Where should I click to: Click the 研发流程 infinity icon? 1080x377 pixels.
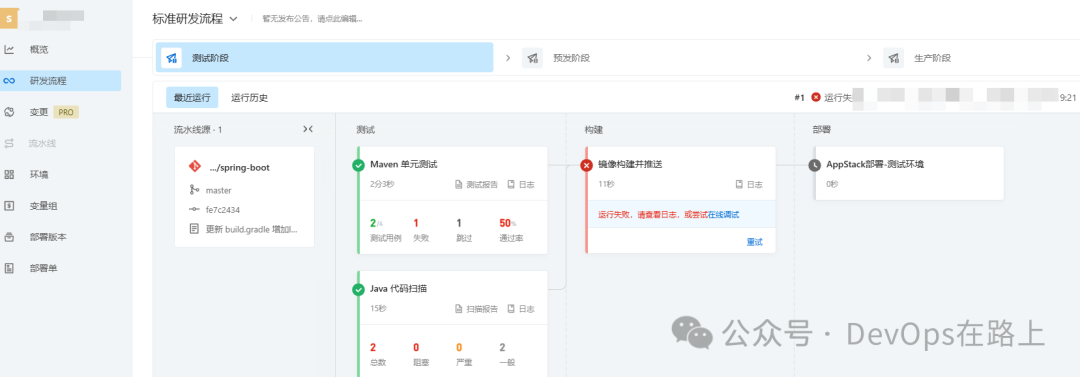10,81
